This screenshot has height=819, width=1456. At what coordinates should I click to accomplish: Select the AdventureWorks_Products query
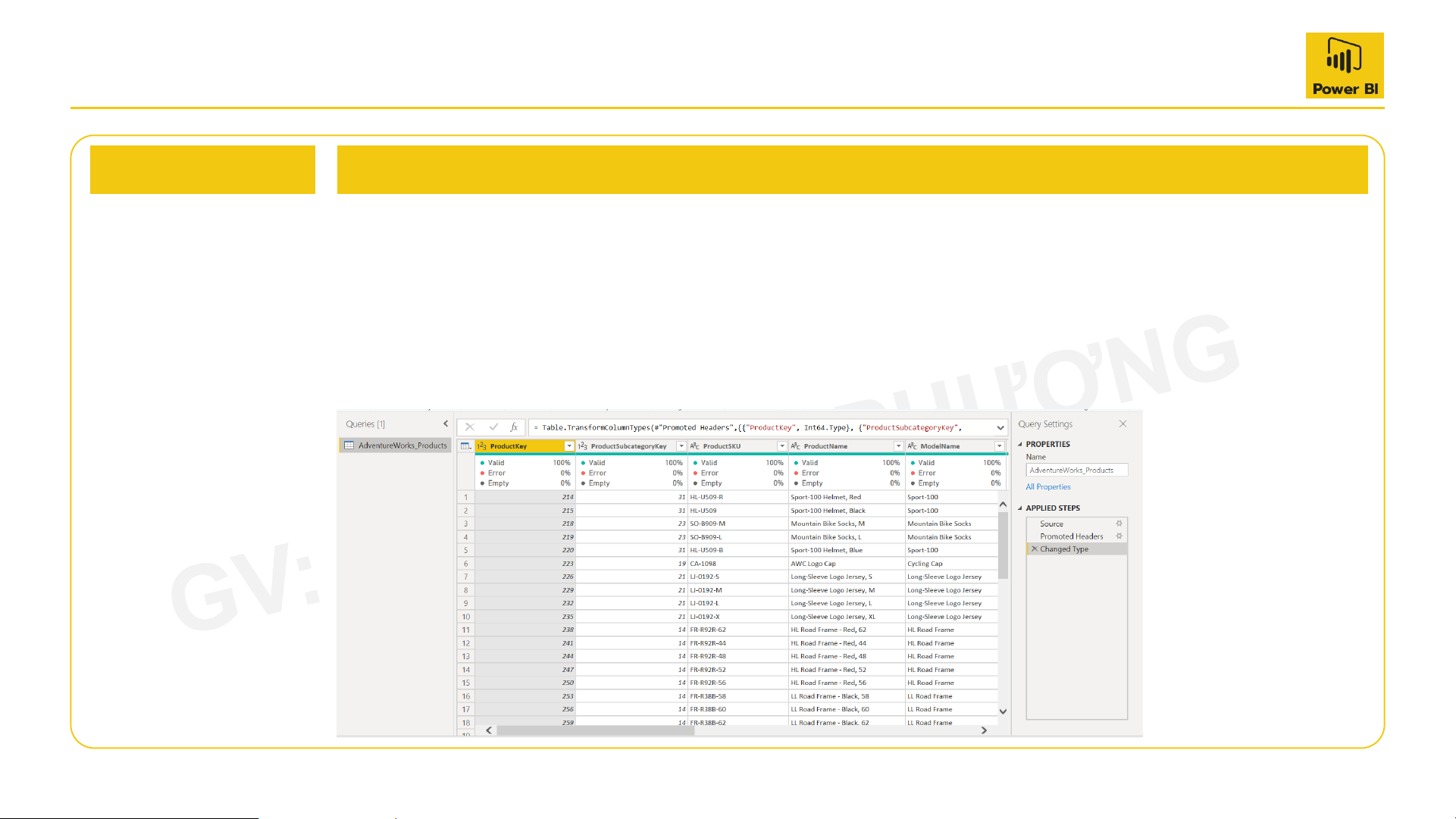click(402, 445)
